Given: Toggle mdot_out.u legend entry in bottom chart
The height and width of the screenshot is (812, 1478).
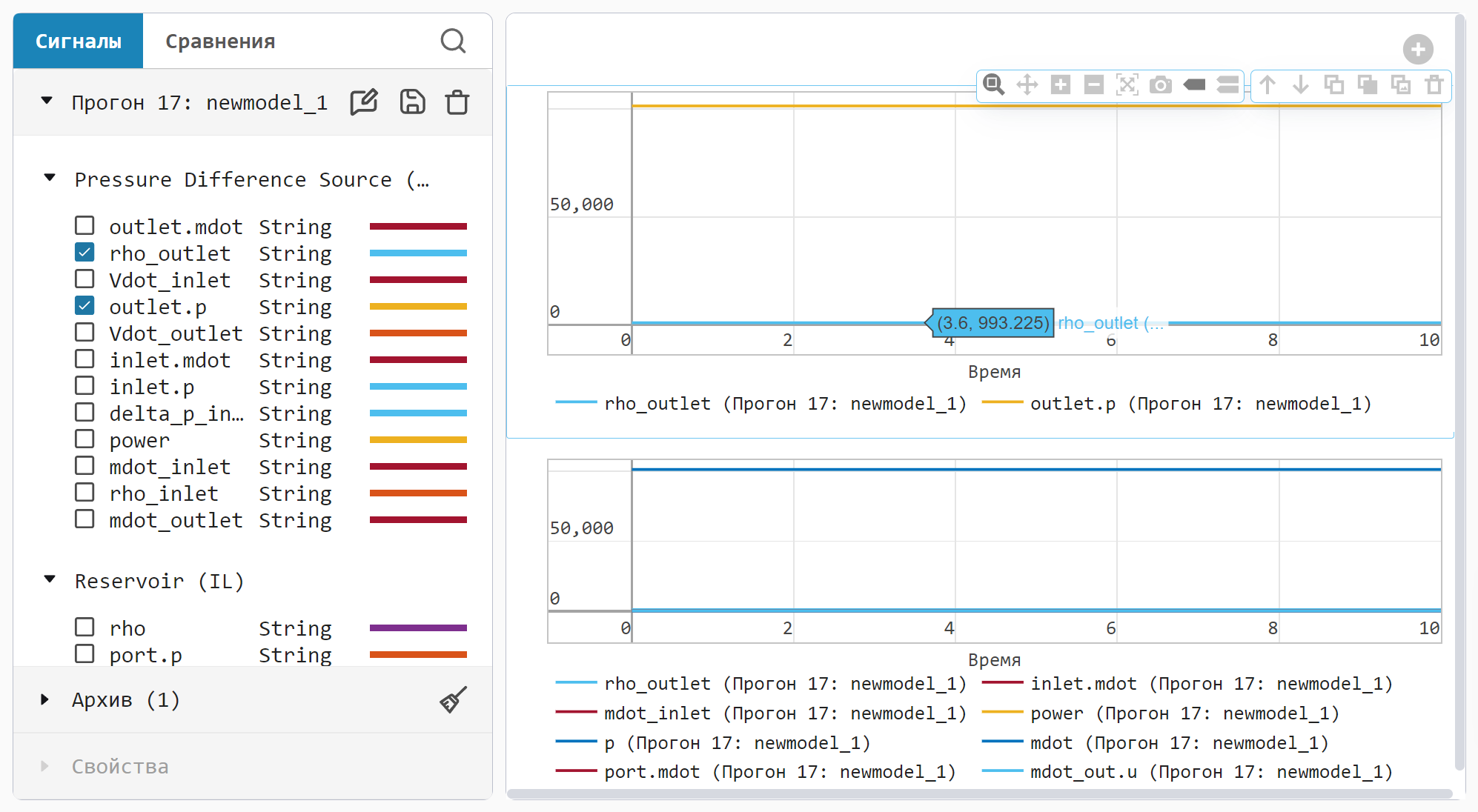Looking at the screenshot, I should click(1187, 772).
